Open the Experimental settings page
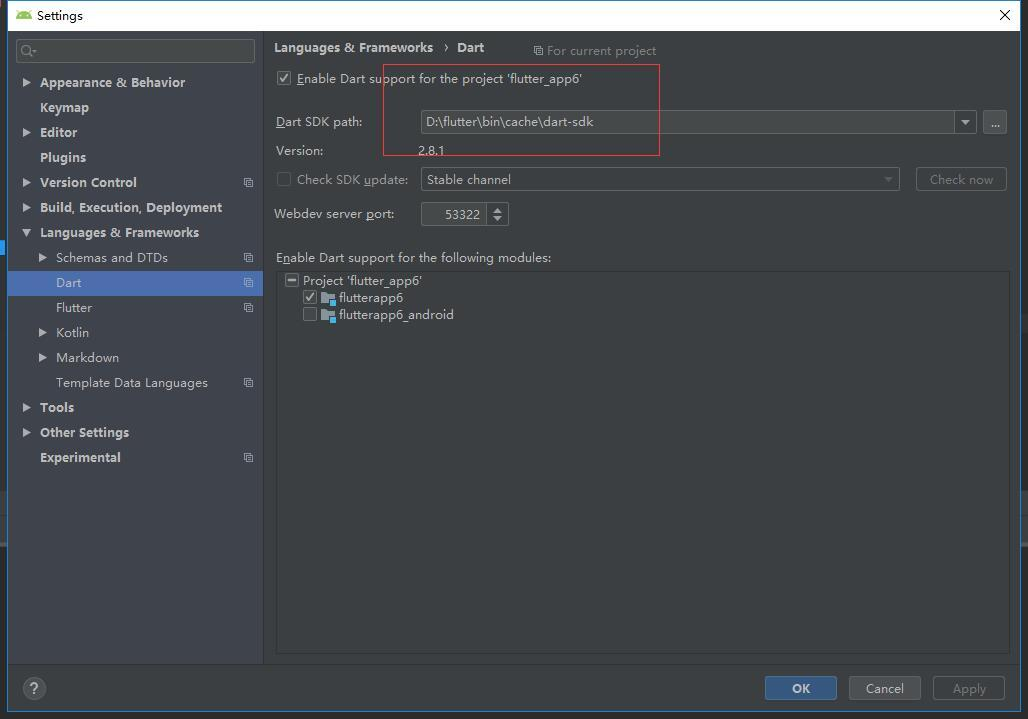Image resolution: width=1028 pixels, height=719 pixels. (x=80, y=457)
